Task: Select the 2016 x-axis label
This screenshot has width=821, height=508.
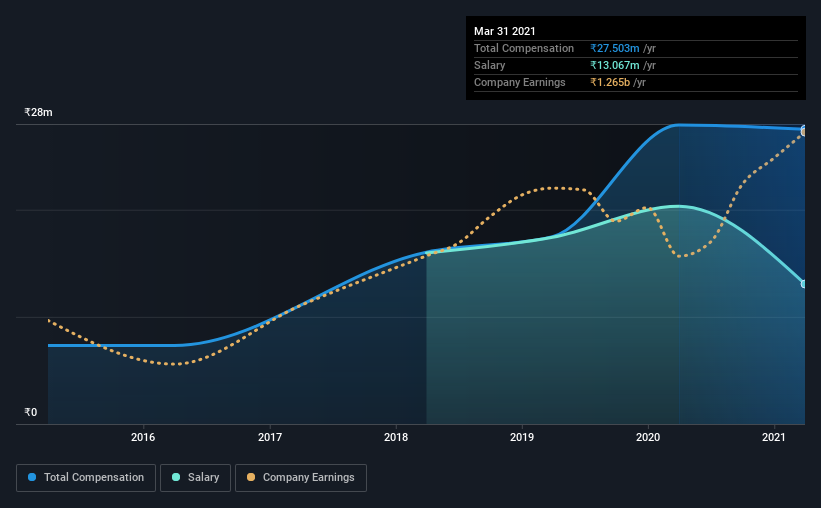Action: [x=143, y=437]
